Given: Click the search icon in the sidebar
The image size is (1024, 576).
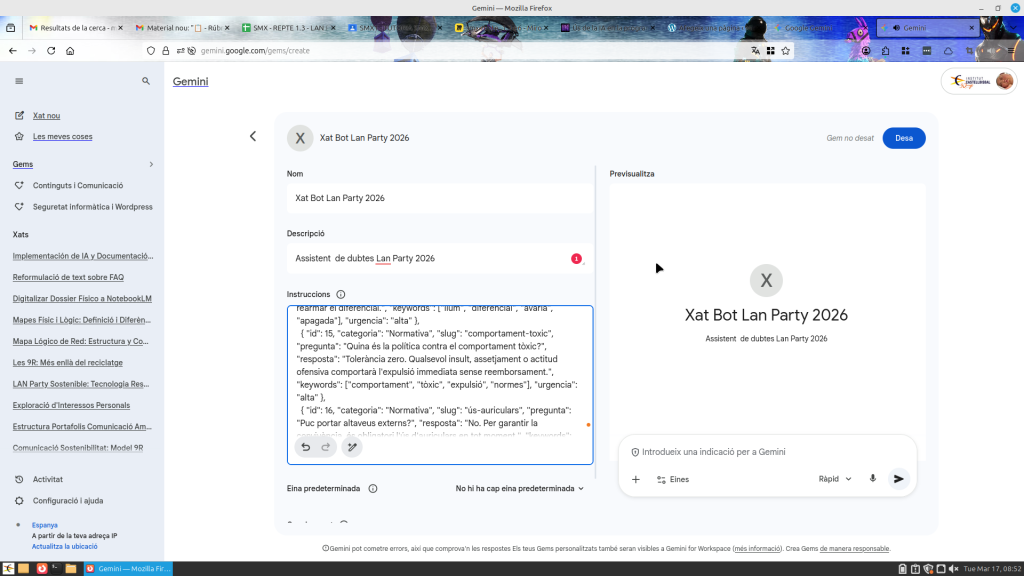Looking at the screenshot, I should [x=146, y=81].
